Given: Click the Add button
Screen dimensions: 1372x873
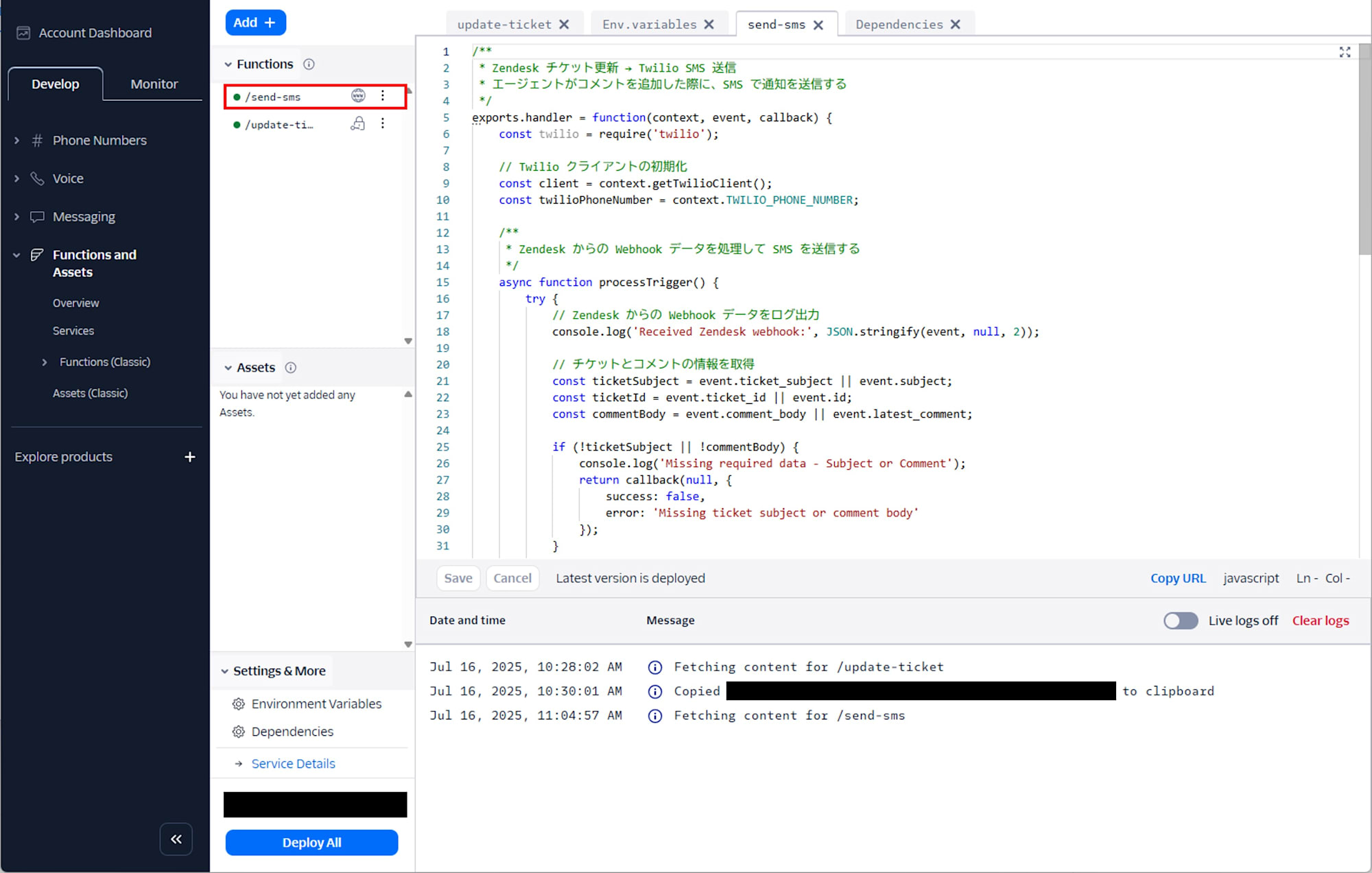Looking at the screenshot, I should point(255,23).
